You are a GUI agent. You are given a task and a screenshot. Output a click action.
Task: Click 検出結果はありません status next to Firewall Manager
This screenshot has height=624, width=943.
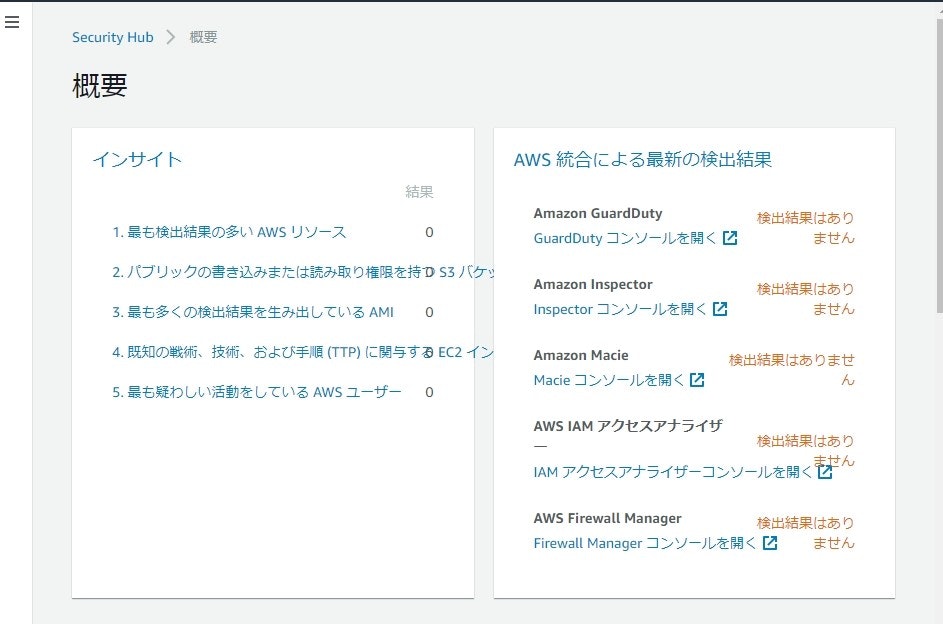[806, 533]
